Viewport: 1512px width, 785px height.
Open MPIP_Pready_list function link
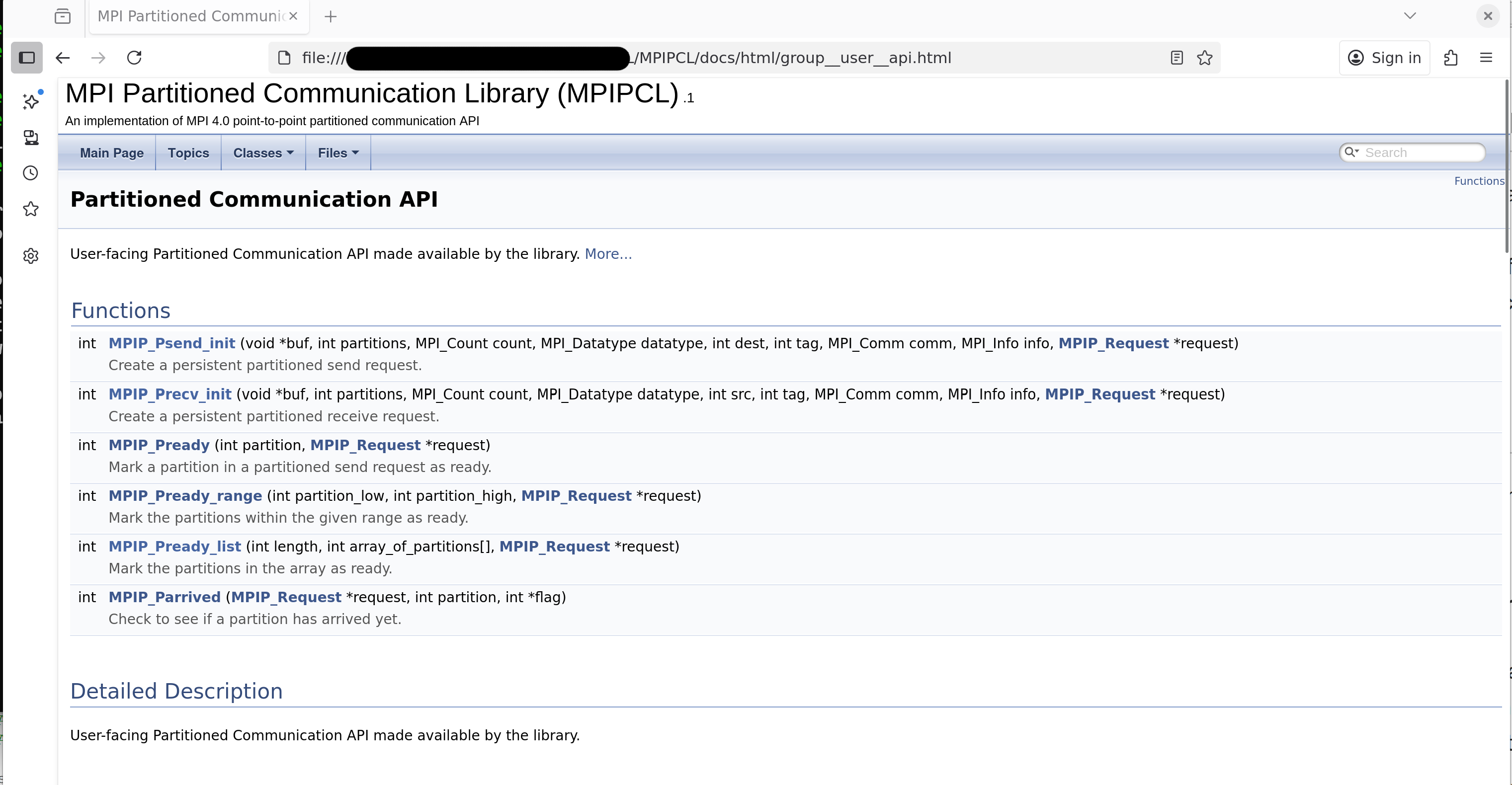click(175, 546)
